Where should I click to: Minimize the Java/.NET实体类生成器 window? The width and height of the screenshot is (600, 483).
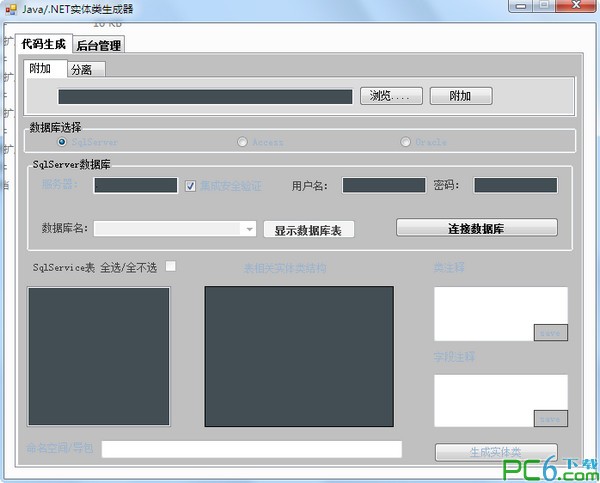tap(520, 6)
